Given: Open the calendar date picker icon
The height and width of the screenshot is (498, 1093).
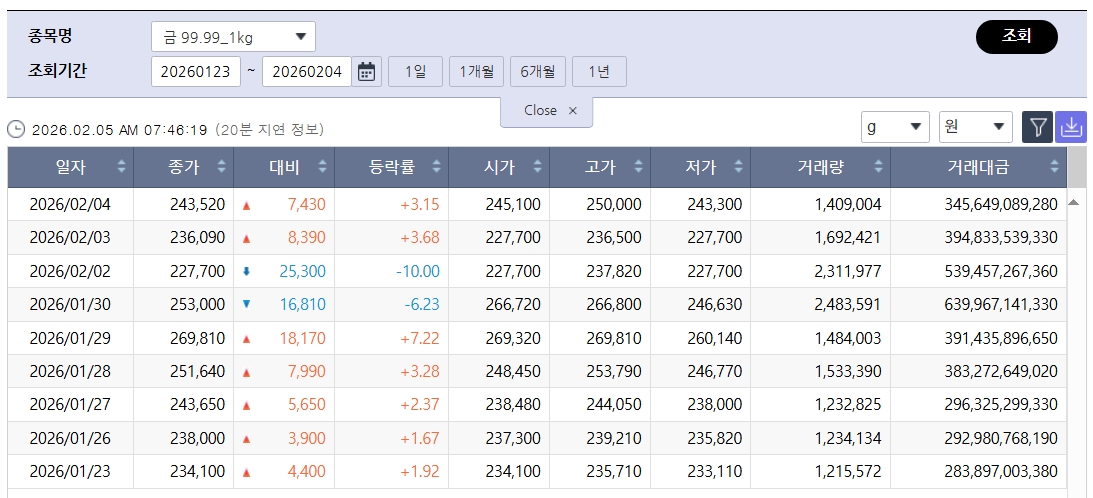Looking at the screenshot, I should [x=367, y=72].
